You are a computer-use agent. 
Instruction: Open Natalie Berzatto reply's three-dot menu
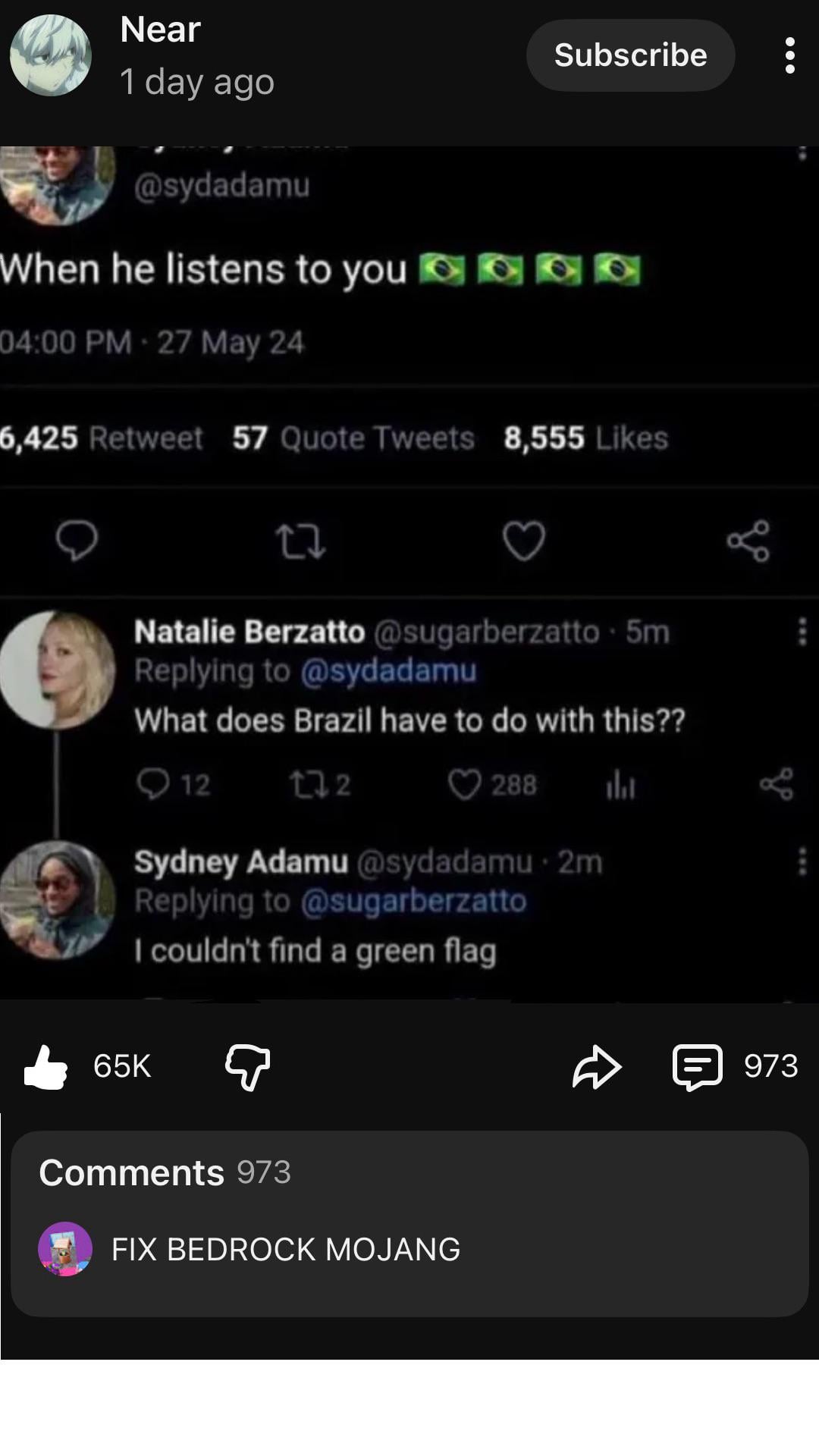click(802, 631)
